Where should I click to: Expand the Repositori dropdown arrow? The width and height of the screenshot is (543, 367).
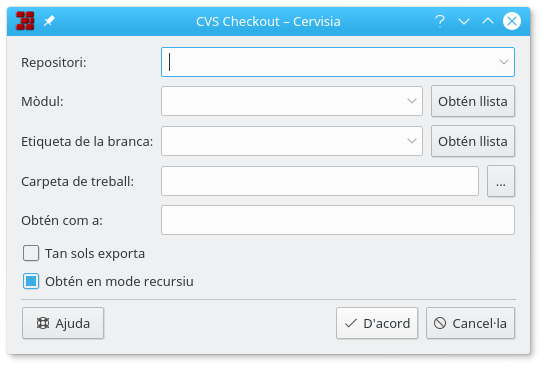[x=504, y=62]
